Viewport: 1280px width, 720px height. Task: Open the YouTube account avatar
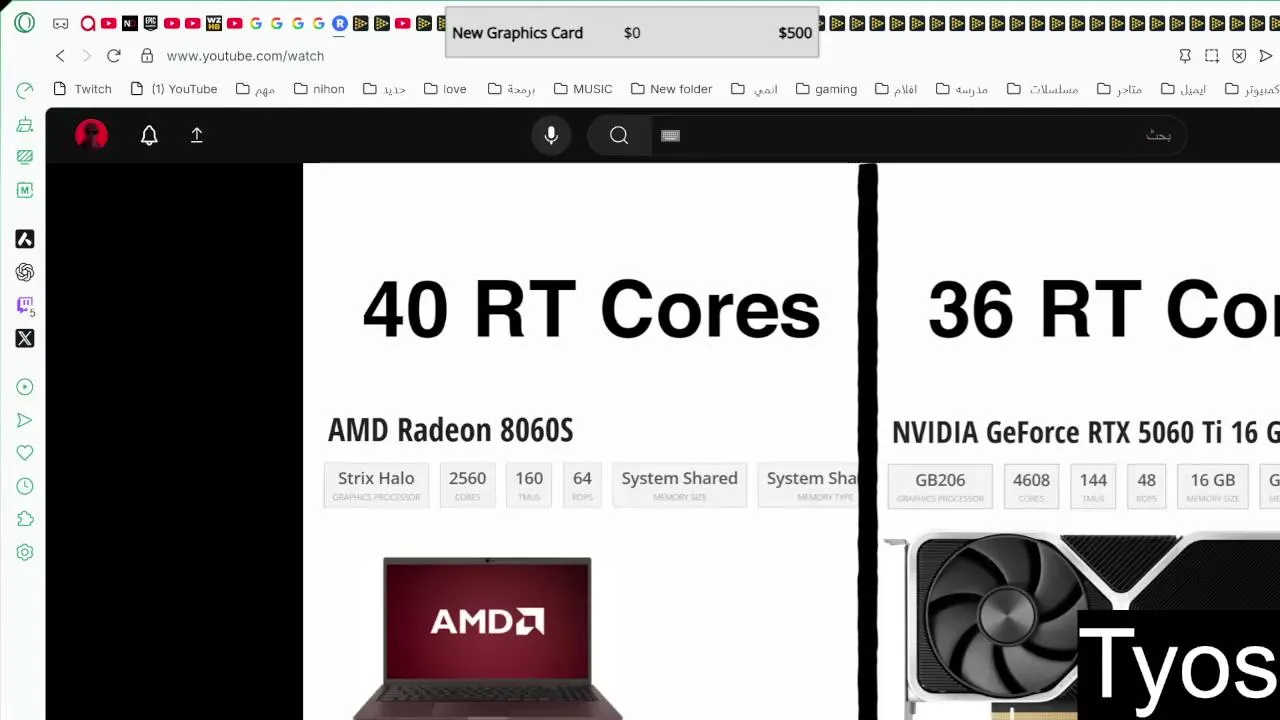[x=91, y=135]
